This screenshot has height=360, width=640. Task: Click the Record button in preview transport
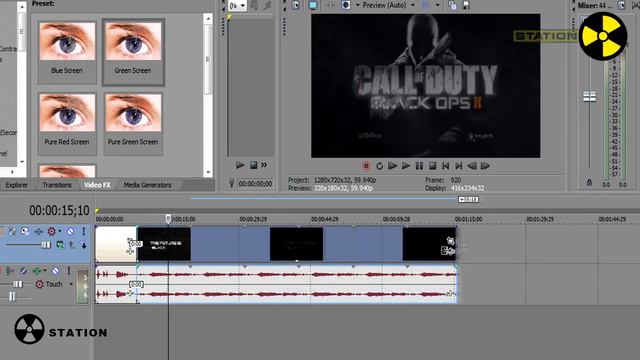point(366,166)
